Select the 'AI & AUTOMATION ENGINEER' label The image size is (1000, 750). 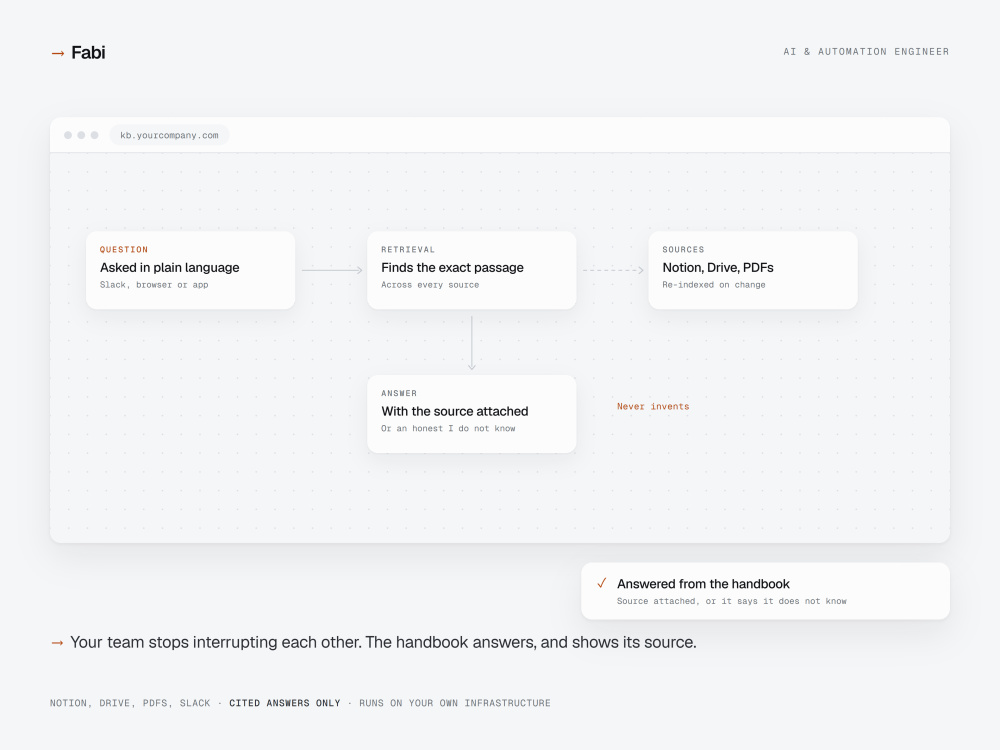pyautogui.click(x=866, y=52)
